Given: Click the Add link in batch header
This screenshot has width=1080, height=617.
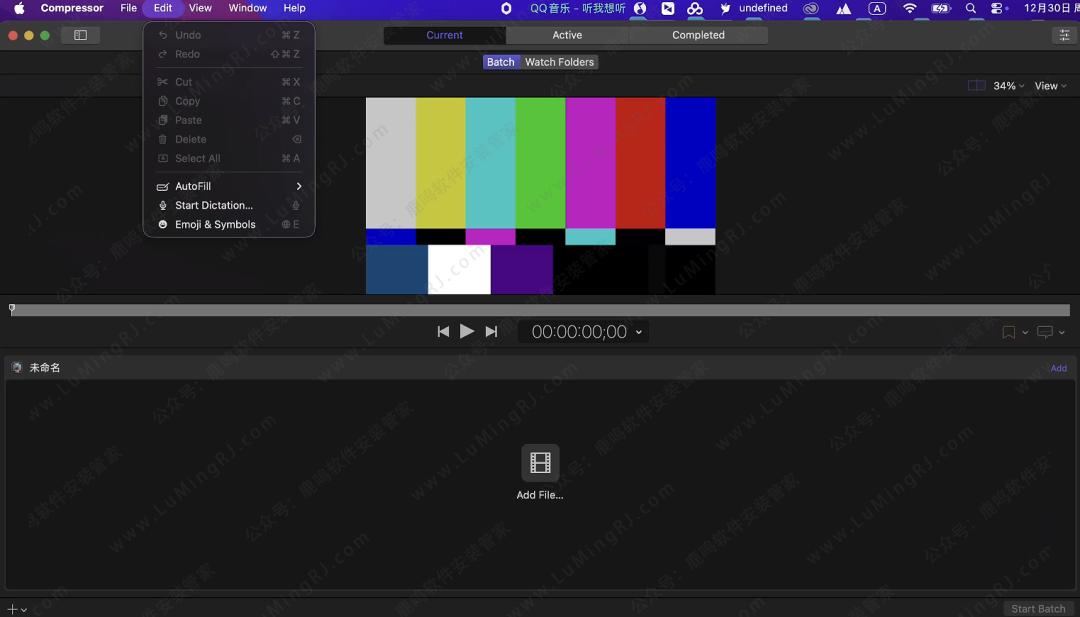Looking at the screenshot, I should tap(1058, 368).
